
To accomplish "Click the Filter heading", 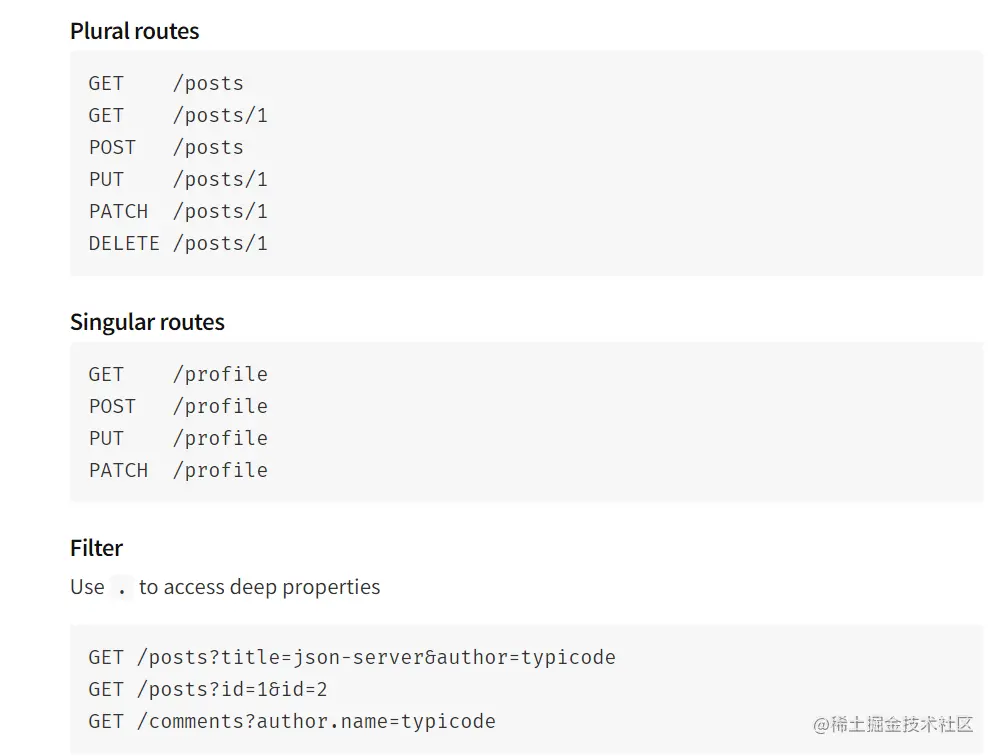I will pos(96,548).
